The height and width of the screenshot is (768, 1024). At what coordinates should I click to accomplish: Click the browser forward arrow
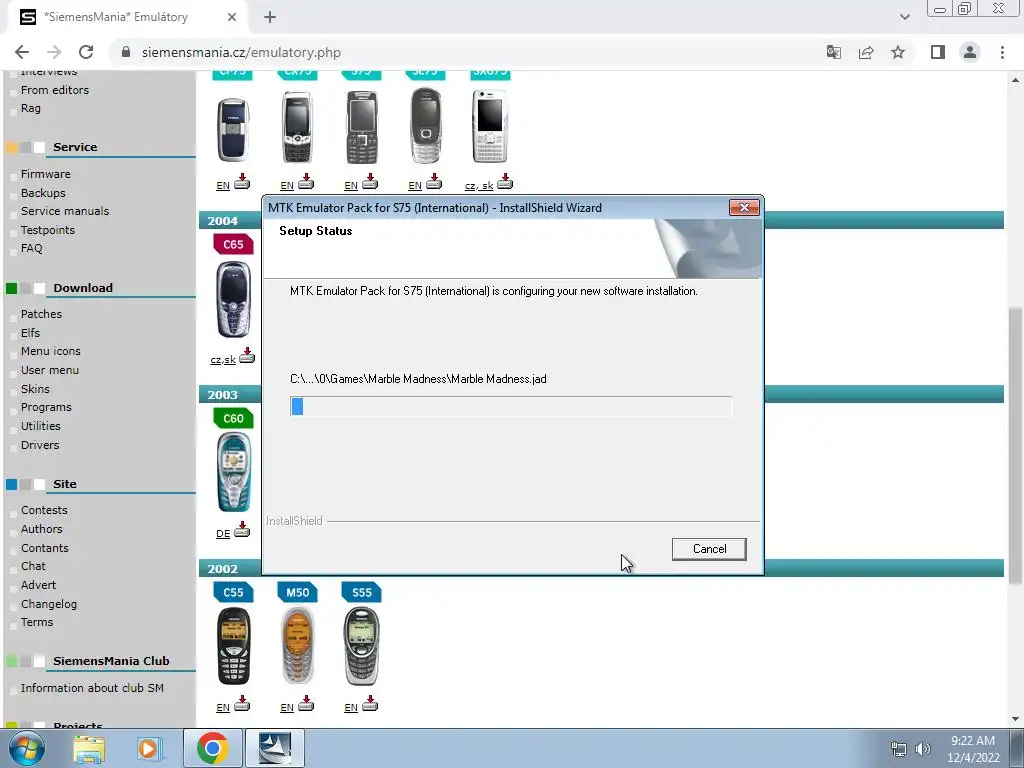pyautogui.click(x=54, y=52)
